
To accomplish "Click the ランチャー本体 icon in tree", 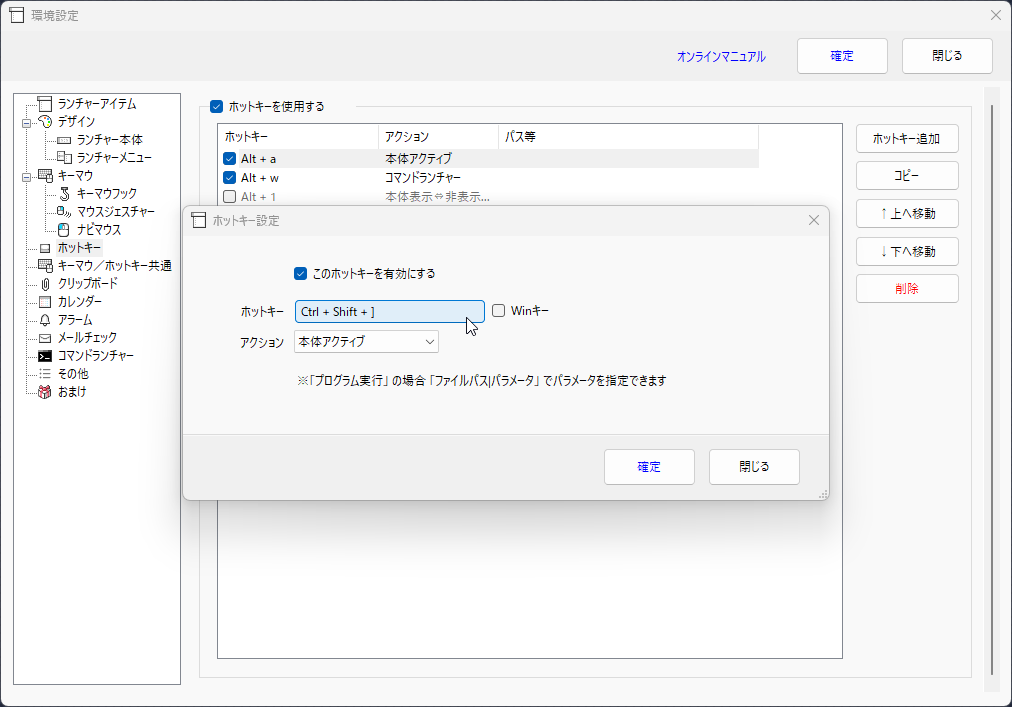I will 64,140.
